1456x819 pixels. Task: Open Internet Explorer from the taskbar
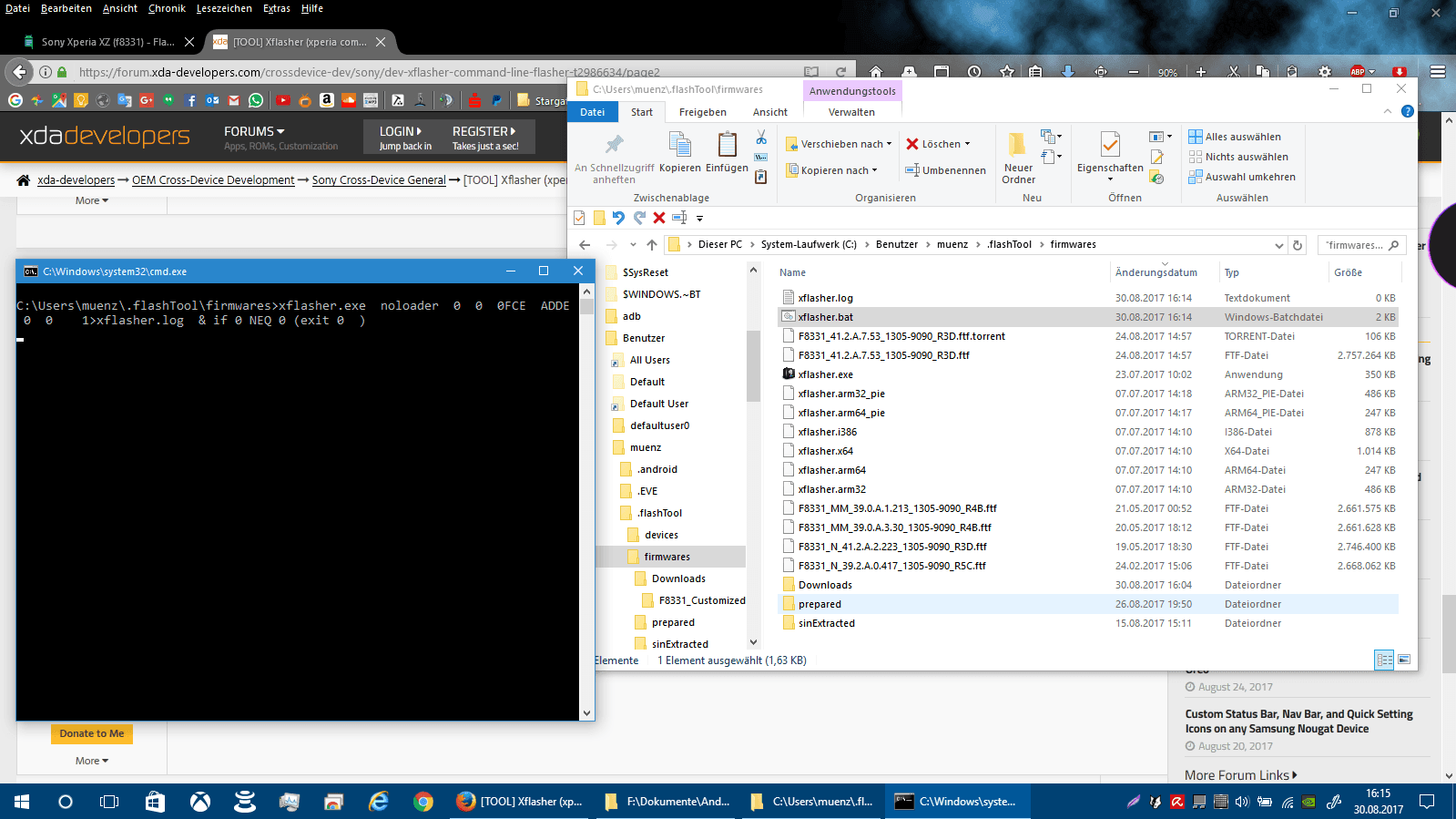(378, 802)
